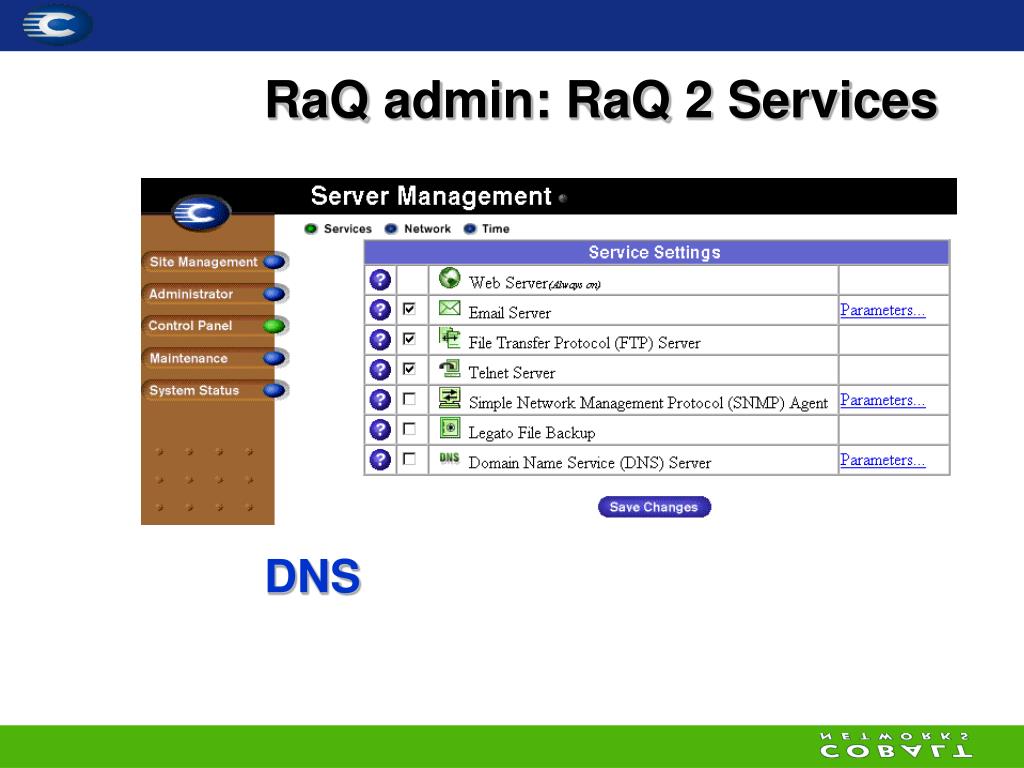The image size is (1024, 768).
Task: Switch to the Services tab
Action: [x=338, y=229]
